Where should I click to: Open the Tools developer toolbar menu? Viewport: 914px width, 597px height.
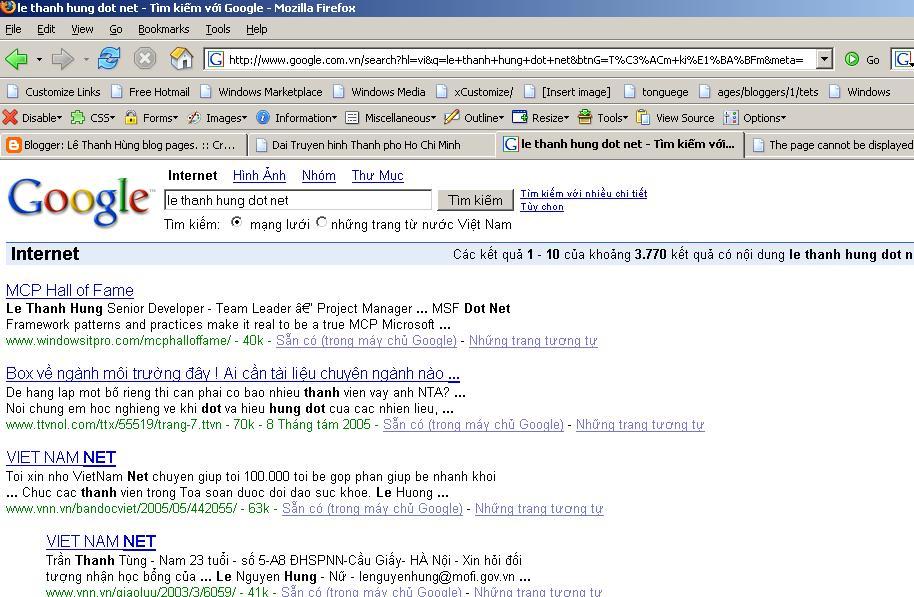tap(603, 118)
